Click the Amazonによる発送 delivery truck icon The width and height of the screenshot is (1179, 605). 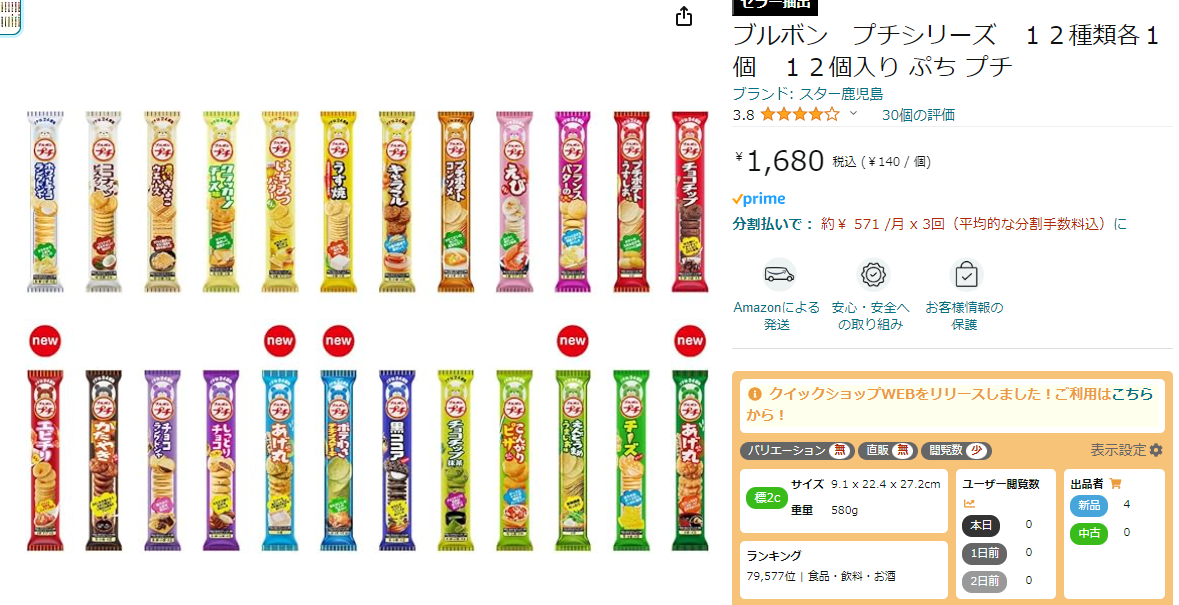779,274
